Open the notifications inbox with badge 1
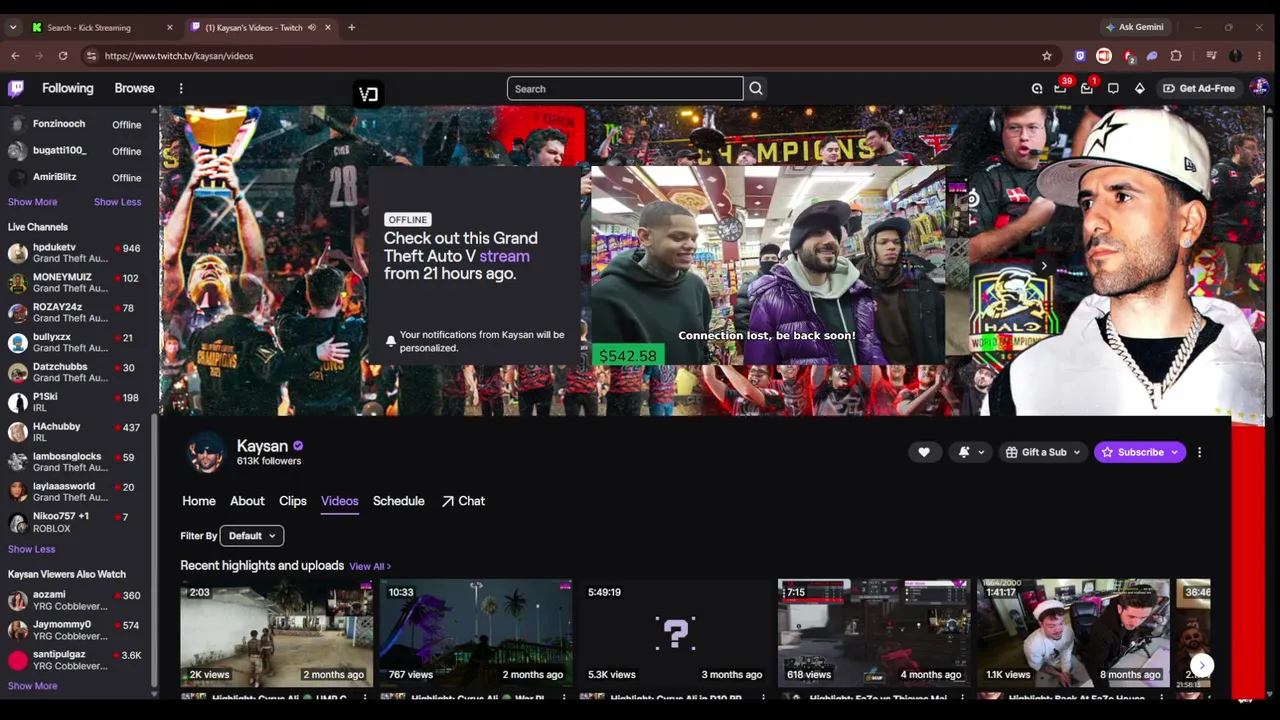This screenshot has width=1280, height=720. (1087, 88)
